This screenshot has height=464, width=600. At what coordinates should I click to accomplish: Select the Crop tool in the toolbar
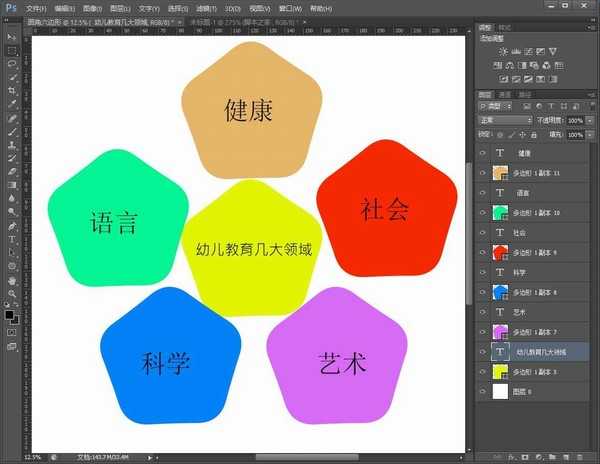pos(11,90)
